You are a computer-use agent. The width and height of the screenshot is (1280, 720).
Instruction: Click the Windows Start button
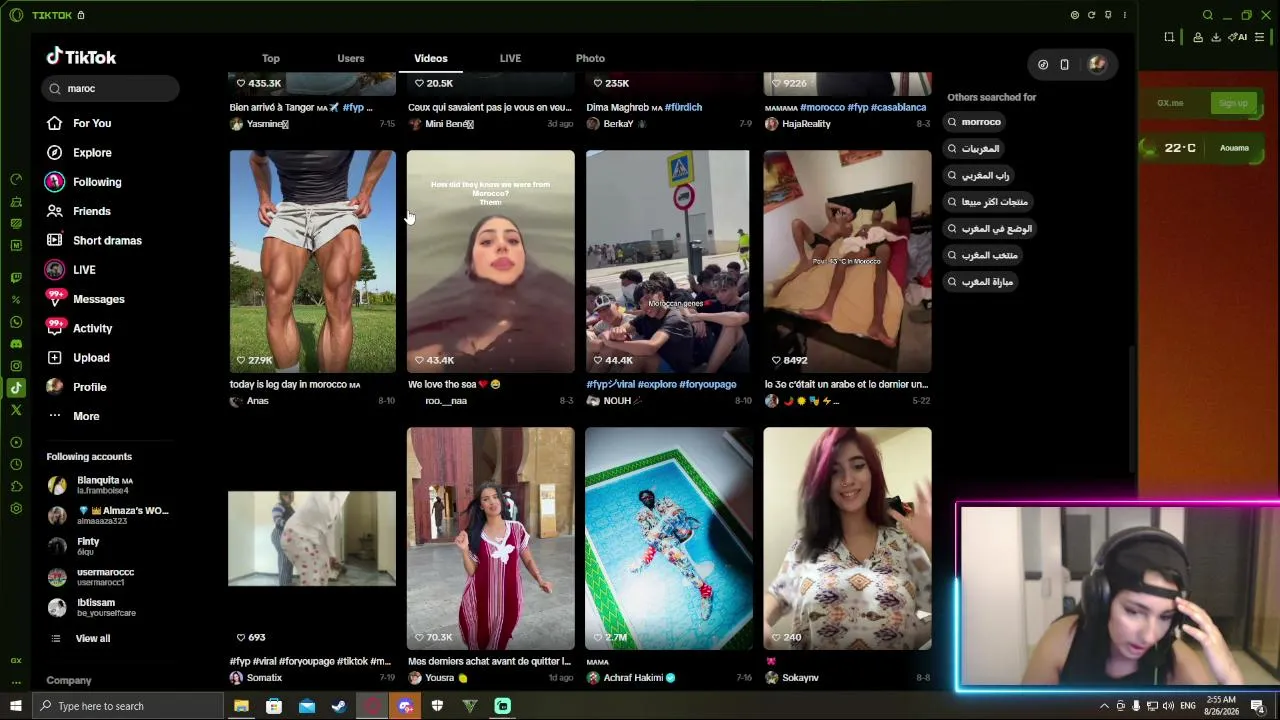tap(16, 706)
